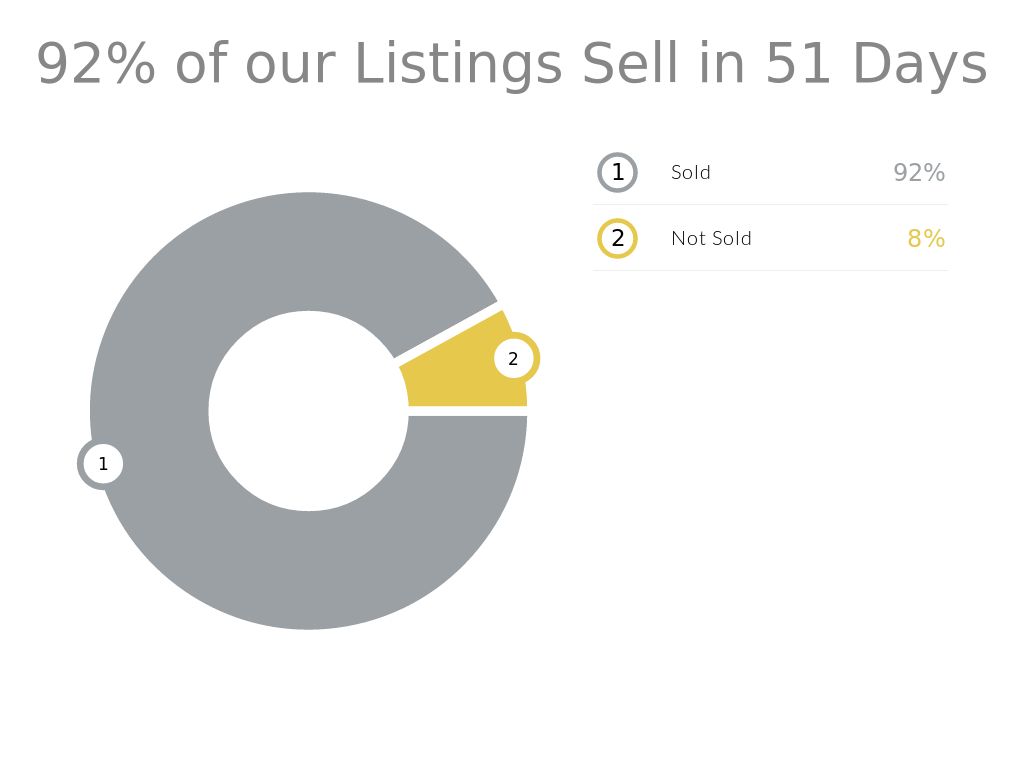Select the "Not Sold" legend label
Screen dimensions: 1024x768
tap(711, 238)
